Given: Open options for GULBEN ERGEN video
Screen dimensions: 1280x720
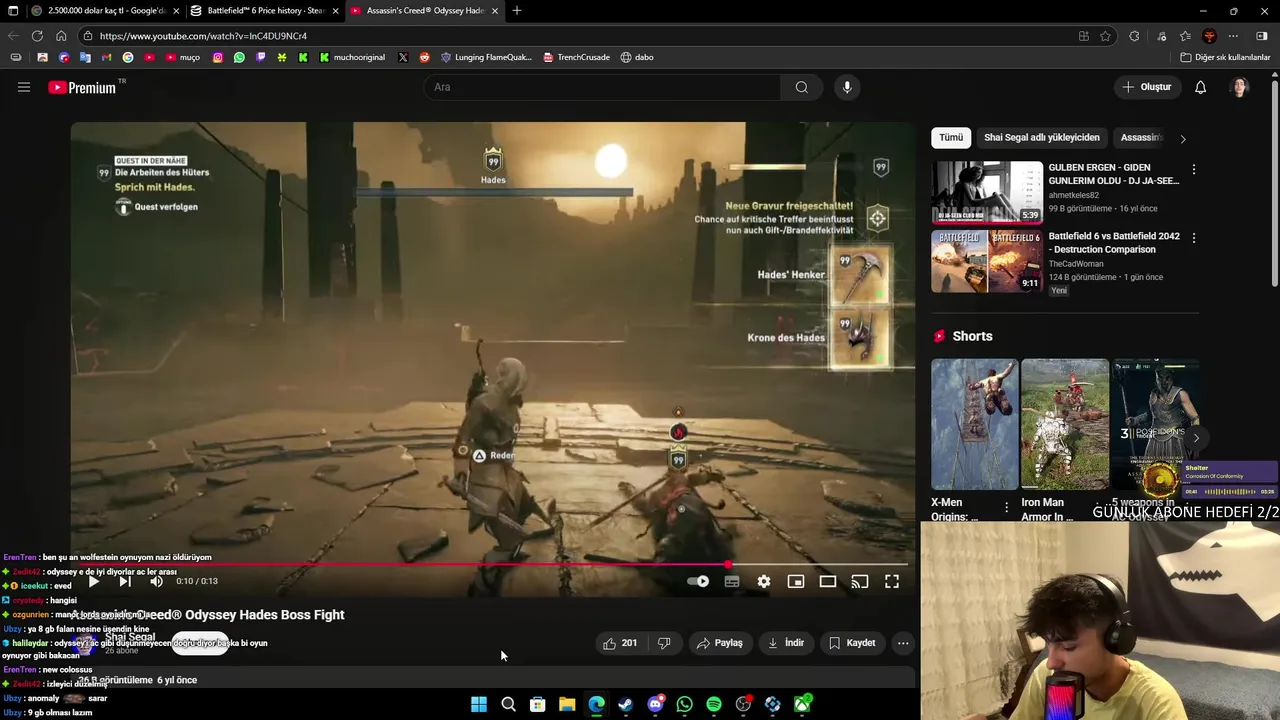Looking at the screenshot, I should click(1193, 170).
